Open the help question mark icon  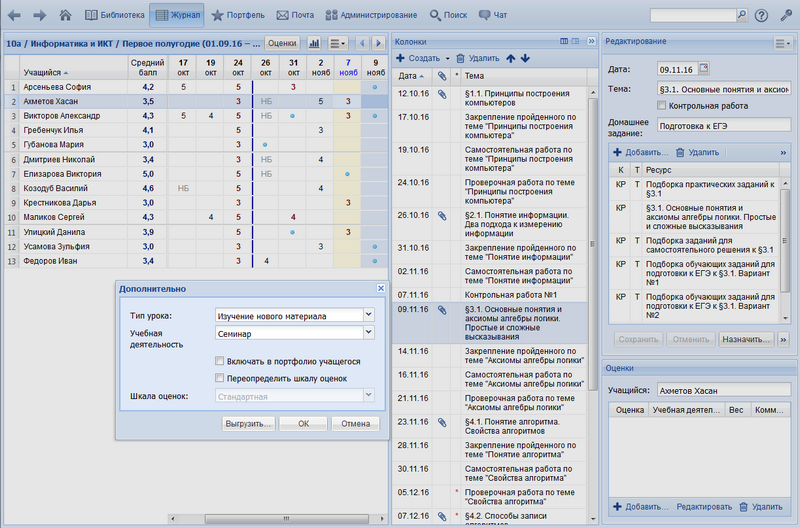(x=761, y=15)
